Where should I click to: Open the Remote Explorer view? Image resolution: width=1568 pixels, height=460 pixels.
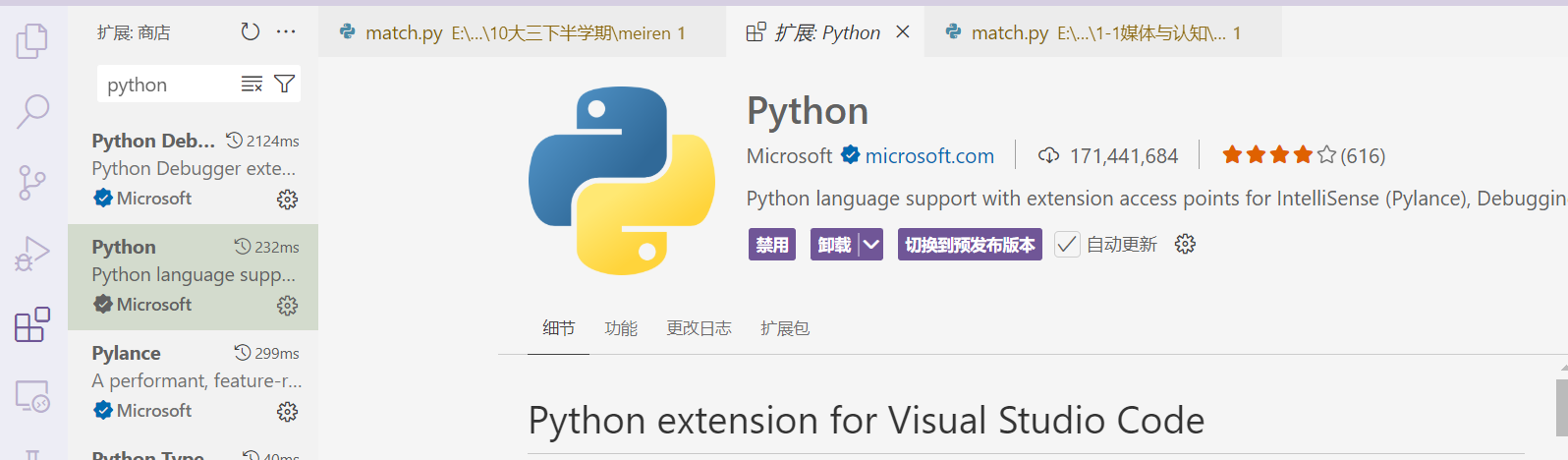click(x=32, y=396)
